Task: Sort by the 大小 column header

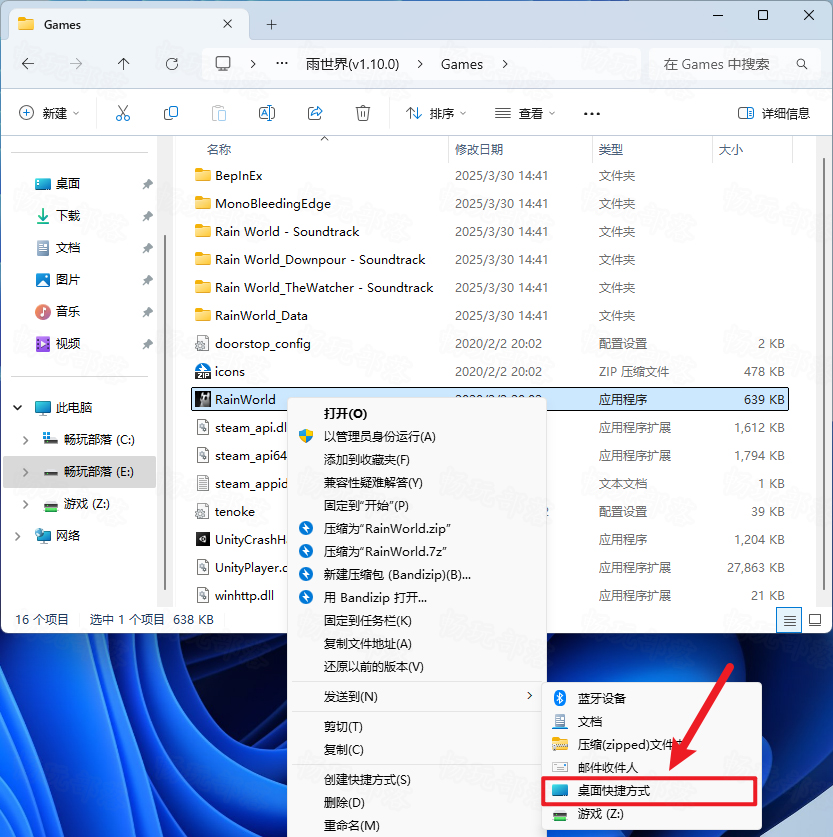Action: click(x=731, y=149)
